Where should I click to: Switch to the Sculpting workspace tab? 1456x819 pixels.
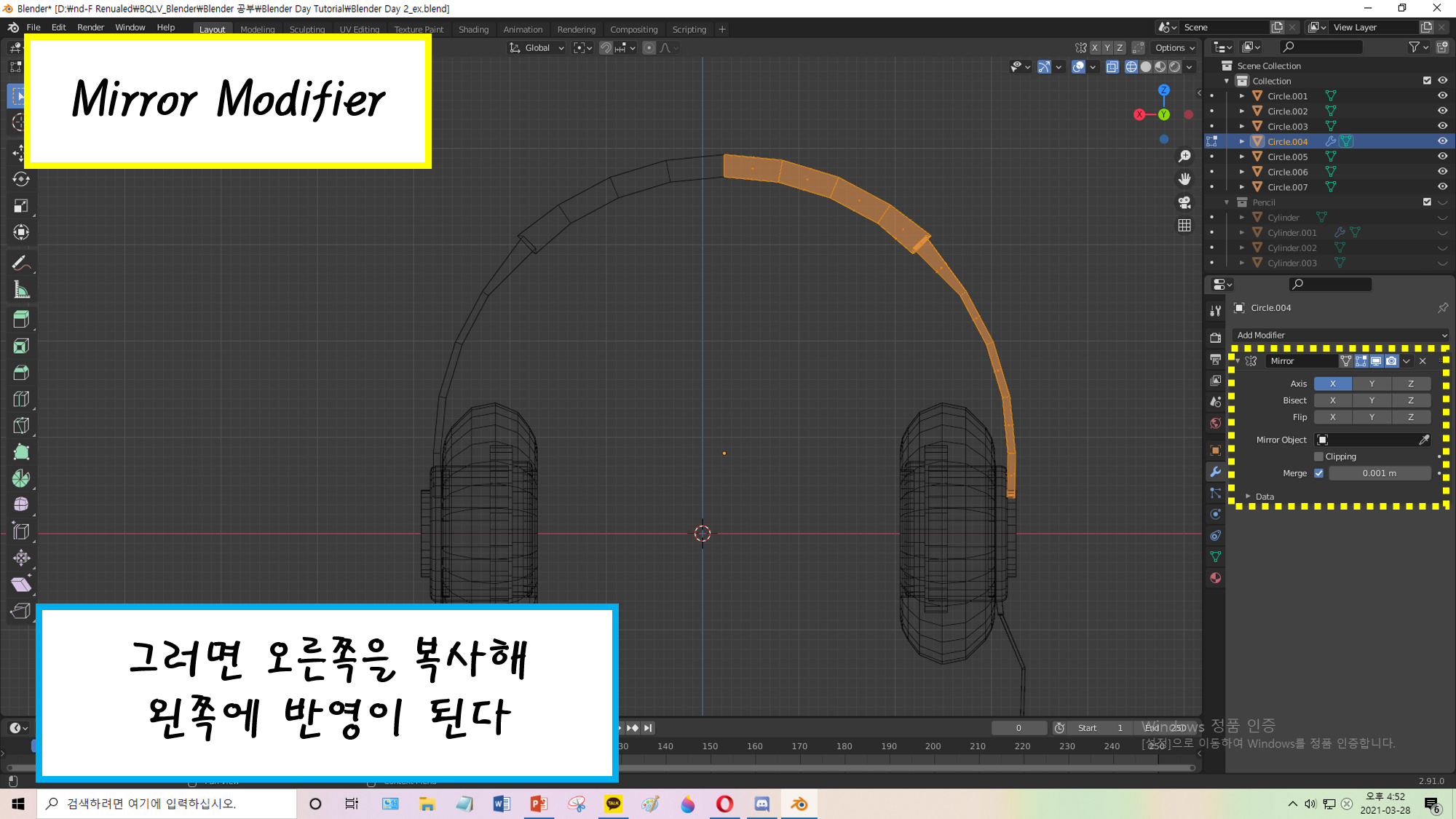(x=306, y=29)
